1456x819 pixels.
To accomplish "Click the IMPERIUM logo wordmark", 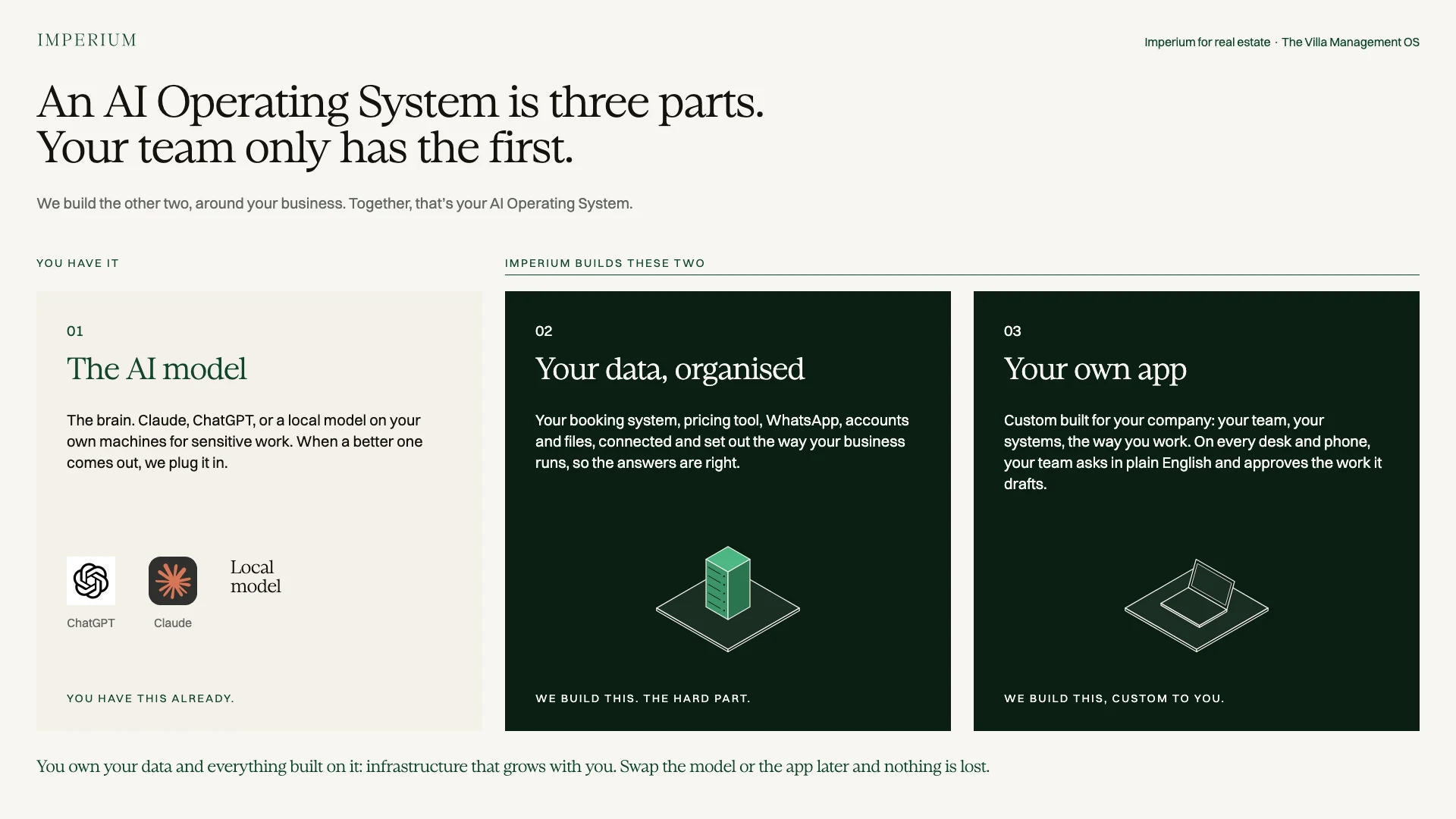I will point(87,40).
